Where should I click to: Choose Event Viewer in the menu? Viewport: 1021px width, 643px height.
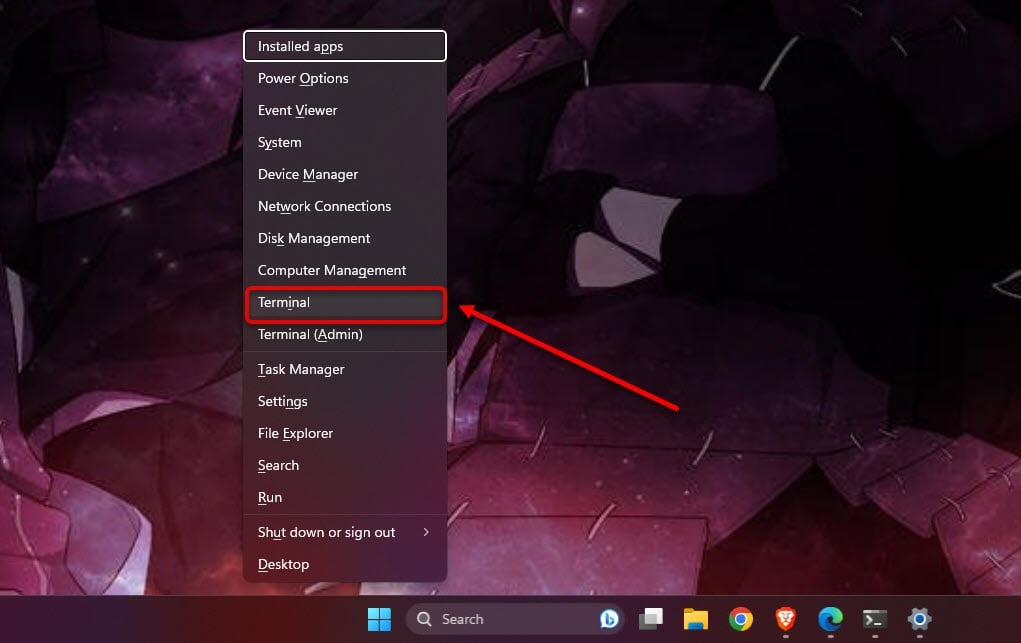[345, 110]
